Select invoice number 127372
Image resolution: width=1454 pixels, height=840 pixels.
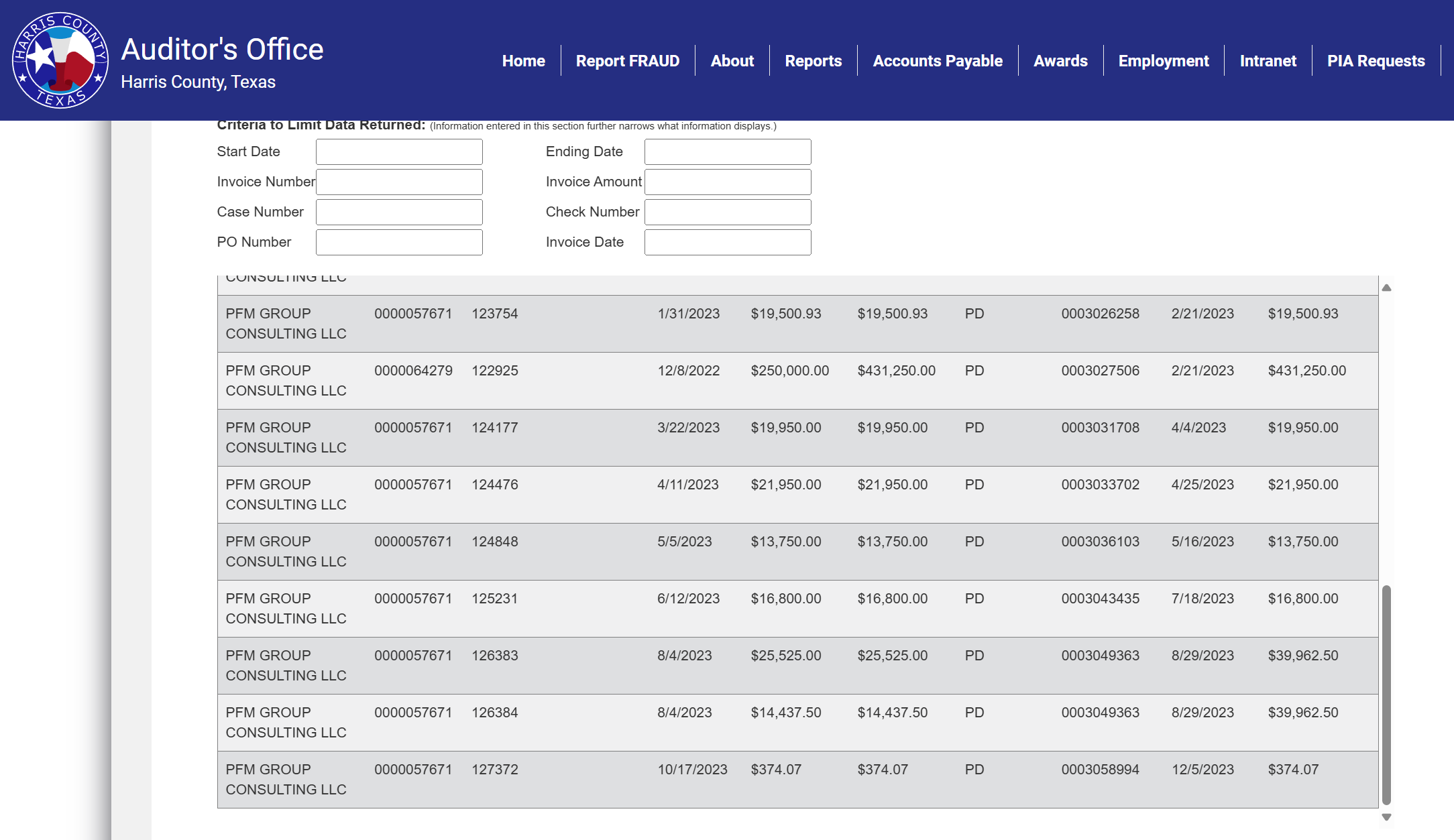(495, 770)
